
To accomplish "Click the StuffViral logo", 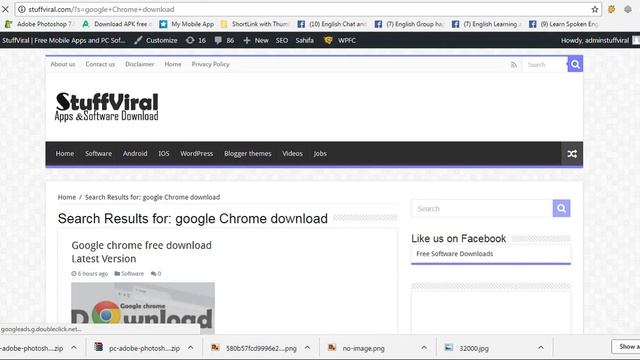I will coord(107,107).
